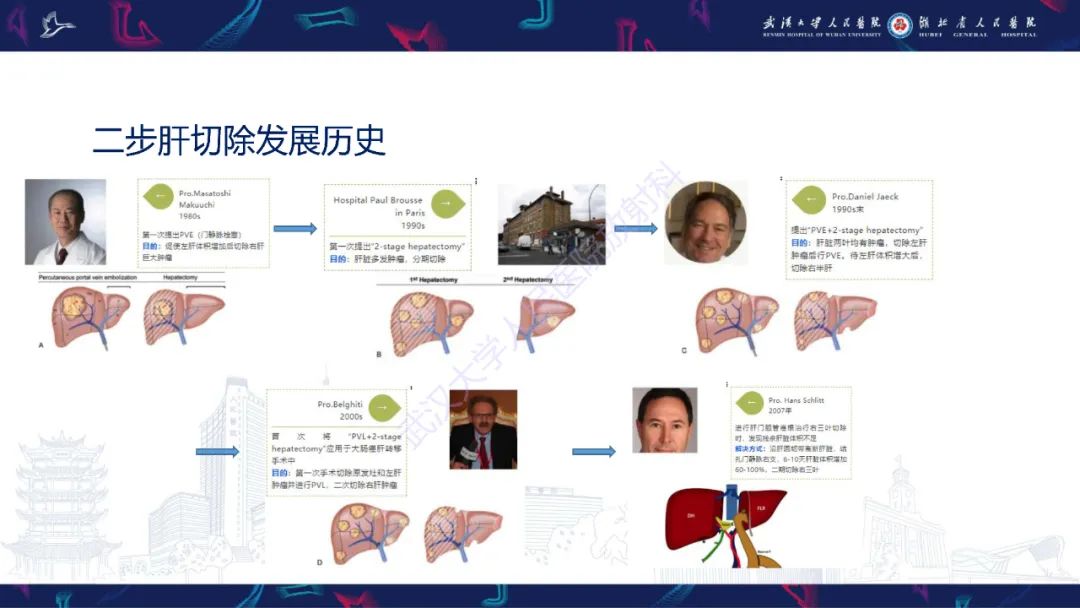Click the name text Pro.Daniel Jaeck
1080x608 pixels.
(x=865, y=196)
